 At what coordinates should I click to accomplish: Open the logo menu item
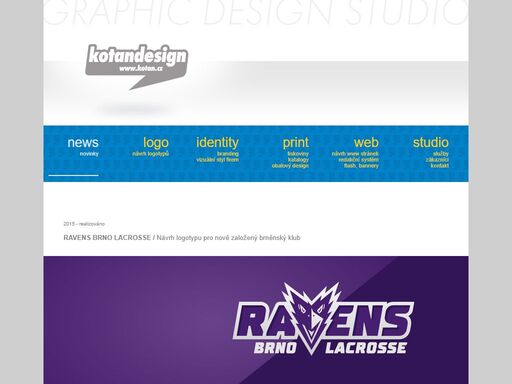(156, 143)
